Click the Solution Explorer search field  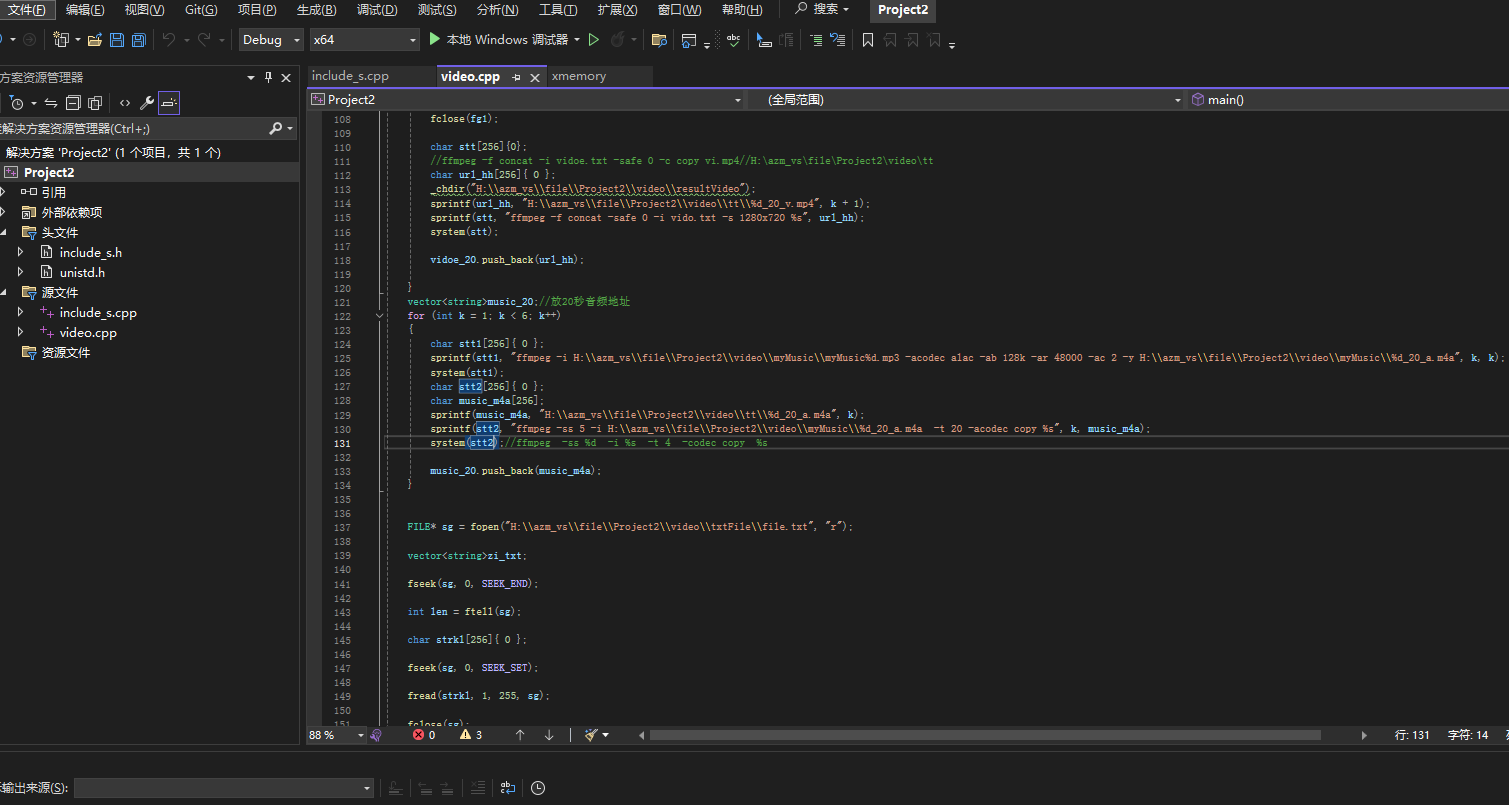click(135, 129)
